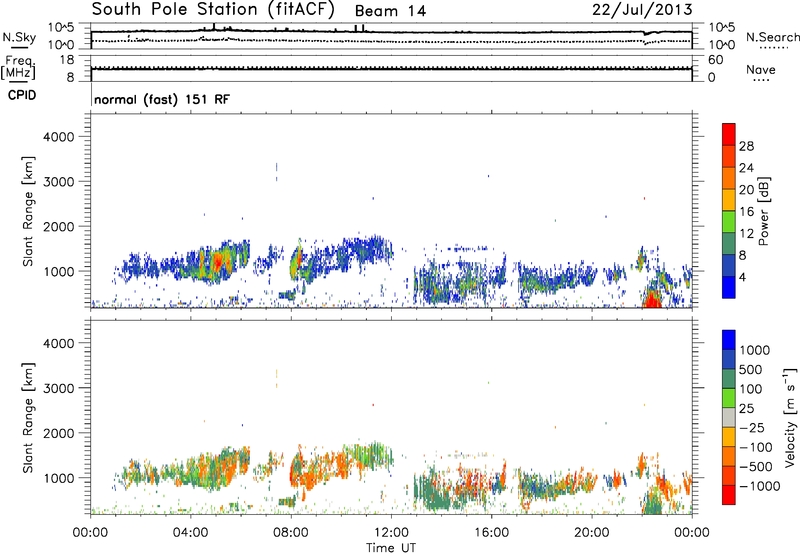The height and width of the screenshot is (554, 800).
Task: Click the Power colorbar bottom segment below 4
Action: (x=729, y=287)
